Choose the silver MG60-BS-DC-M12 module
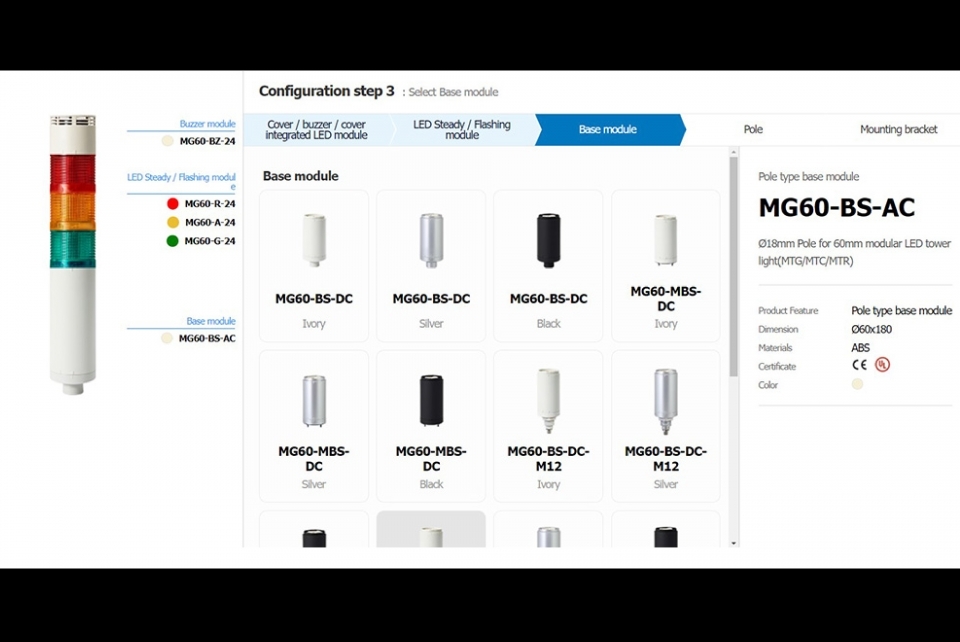 coord(666,426)
